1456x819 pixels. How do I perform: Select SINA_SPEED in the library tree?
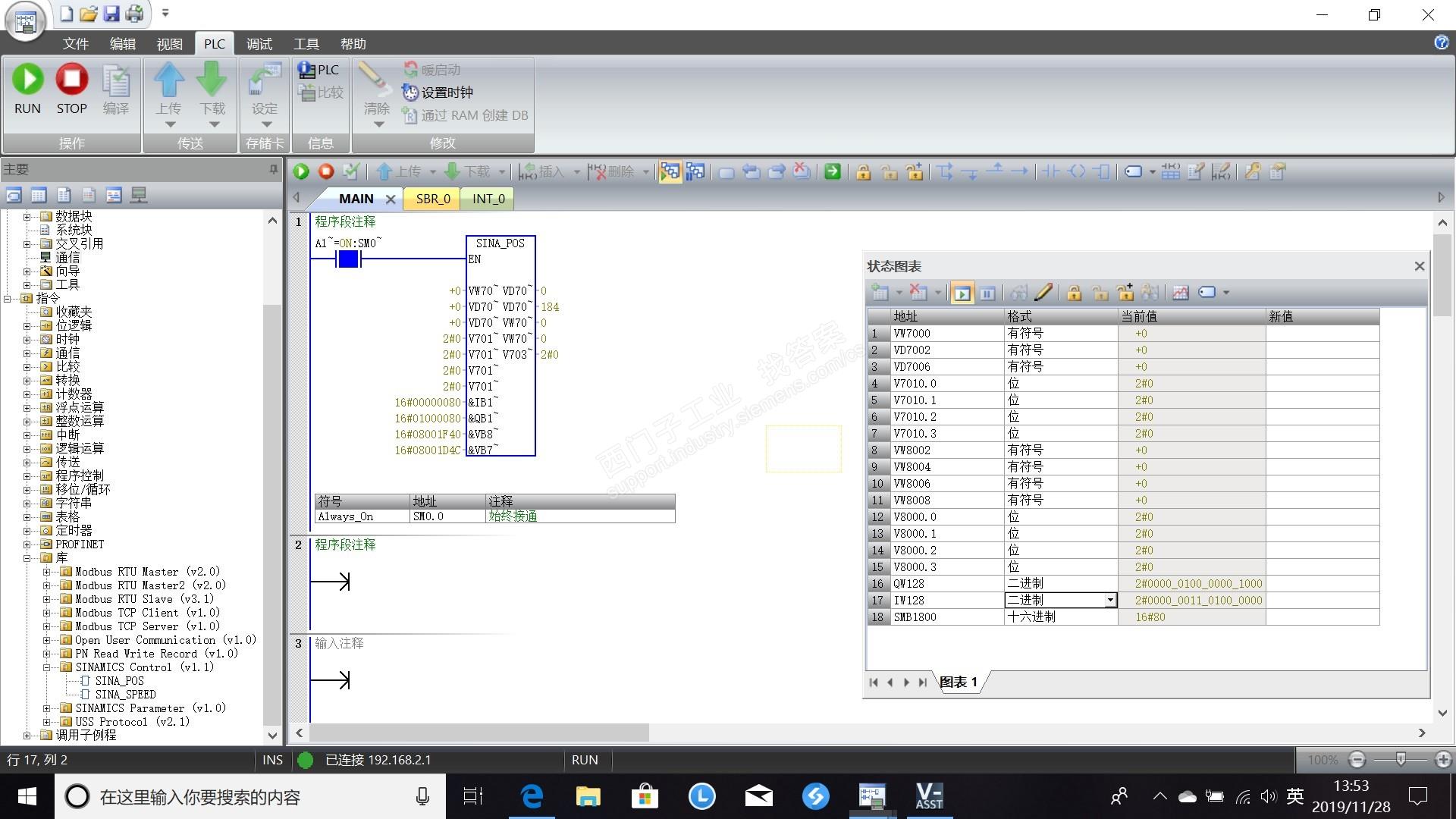point(125,695)
